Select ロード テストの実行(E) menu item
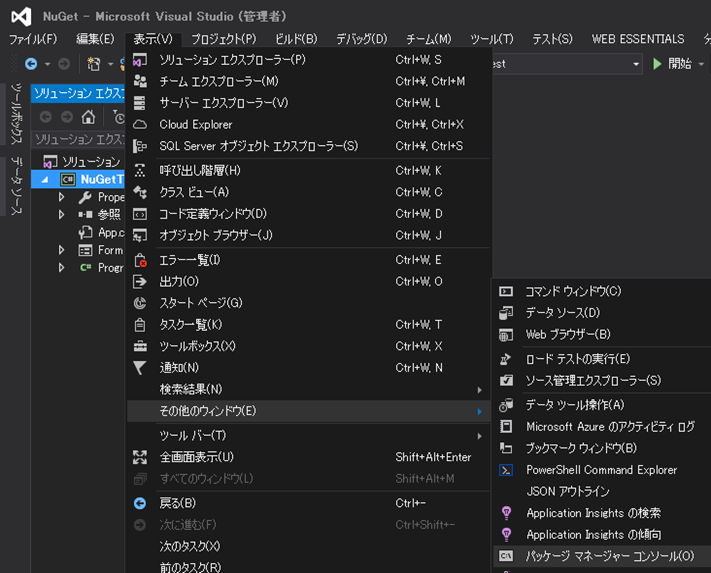The image size is (711, 573). click(x=603, y=359)
